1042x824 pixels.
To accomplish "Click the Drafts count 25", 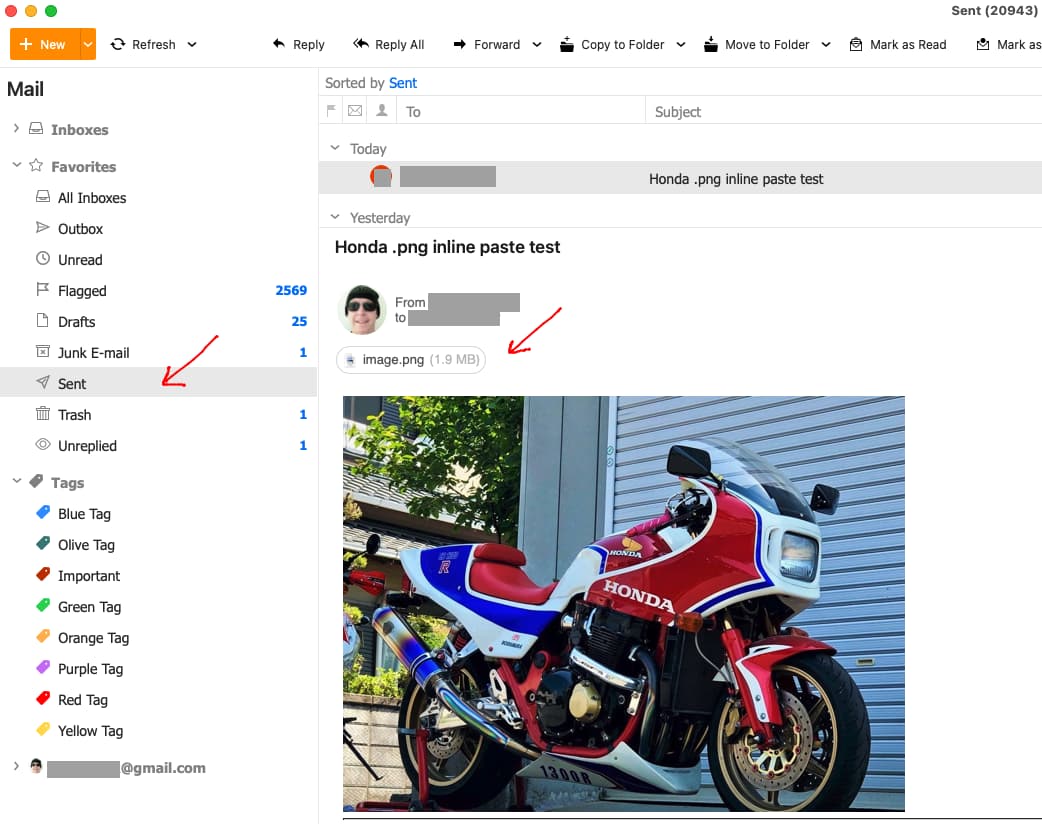I will [299, 322].
